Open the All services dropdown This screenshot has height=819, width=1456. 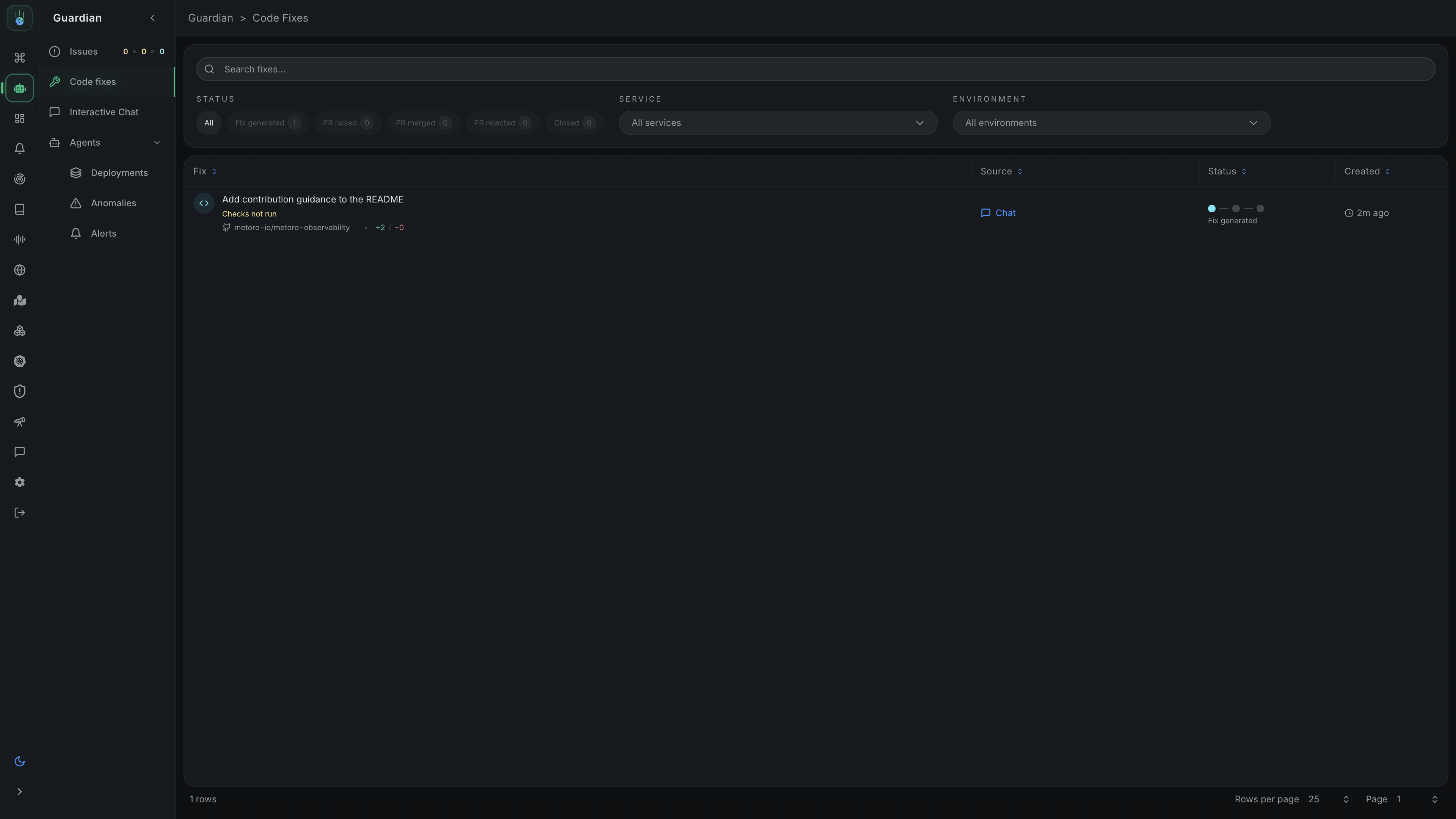778,122
